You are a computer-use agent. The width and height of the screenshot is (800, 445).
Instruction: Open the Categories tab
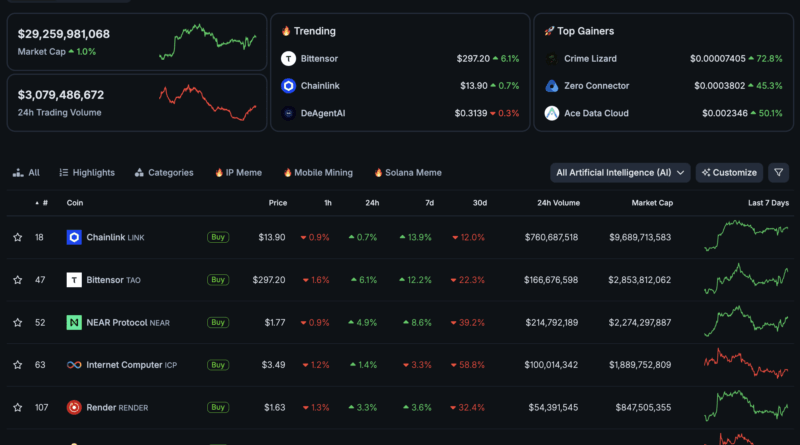click(163, 172)
